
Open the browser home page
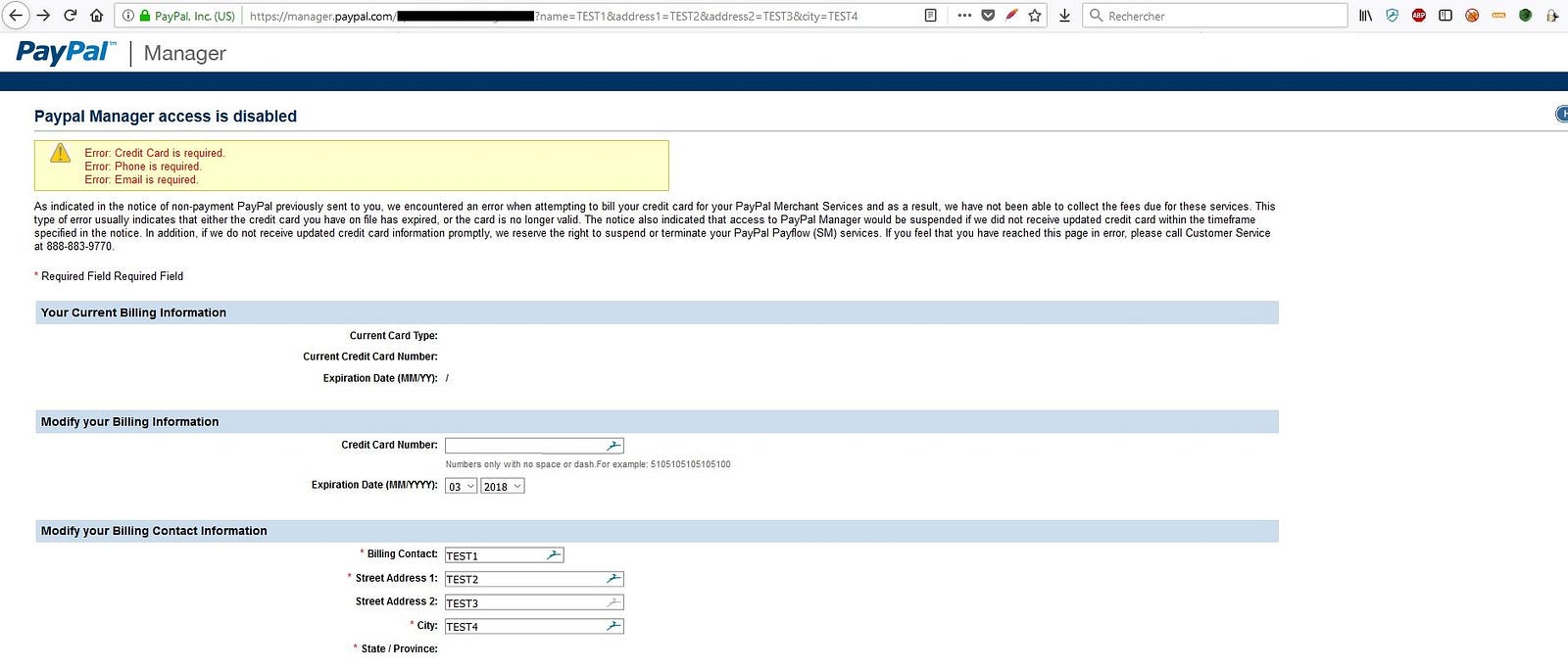coord(96,16)
